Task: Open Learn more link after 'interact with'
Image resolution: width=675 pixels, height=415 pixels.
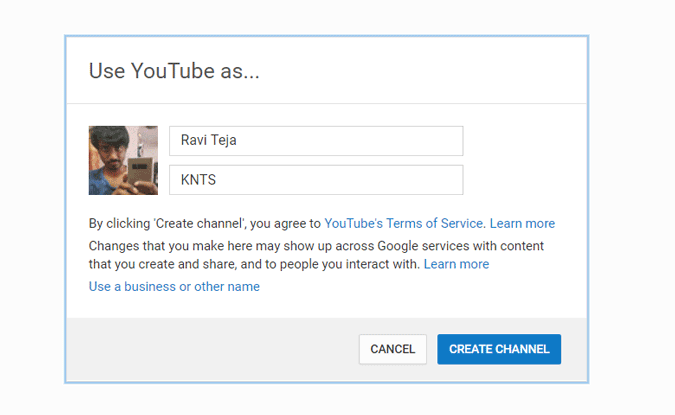Action: 456,264
